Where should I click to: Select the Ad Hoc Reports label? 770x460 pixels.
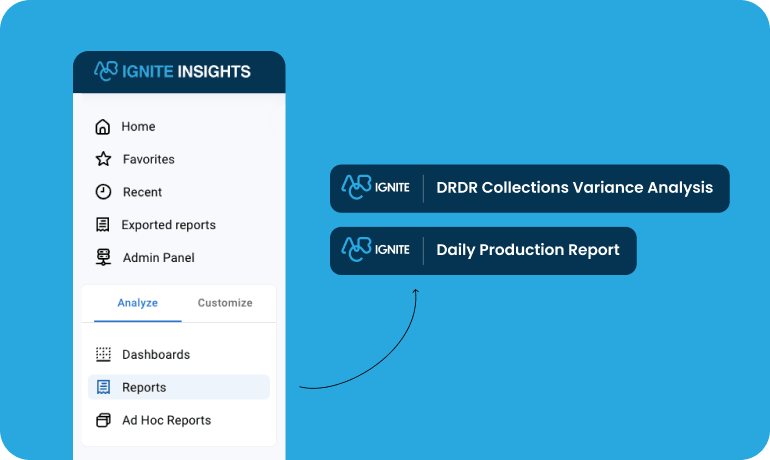tap(166, 420)
